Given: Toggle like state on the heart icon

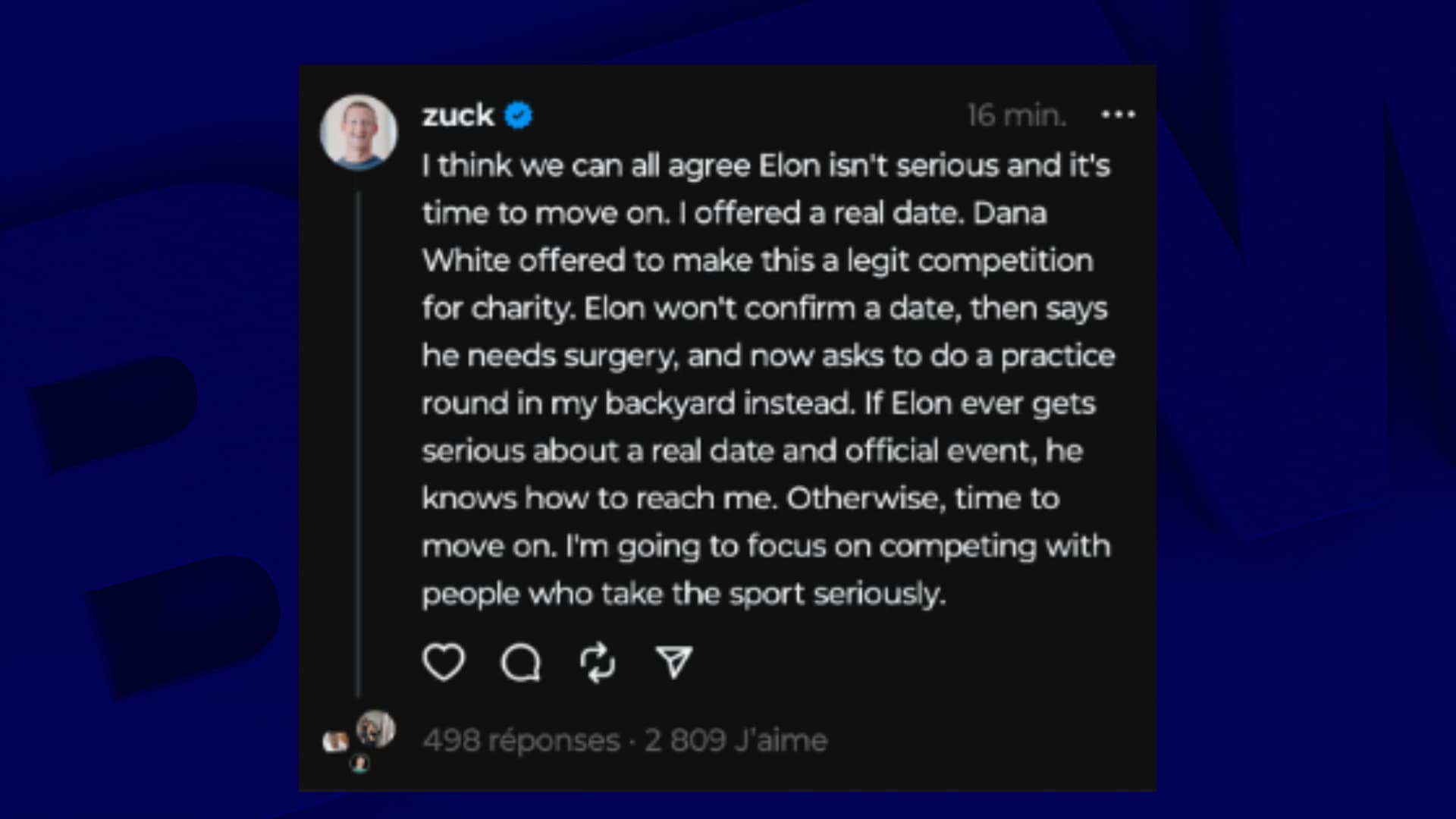Looking at the screenshot, I should [x=444, y=661].
